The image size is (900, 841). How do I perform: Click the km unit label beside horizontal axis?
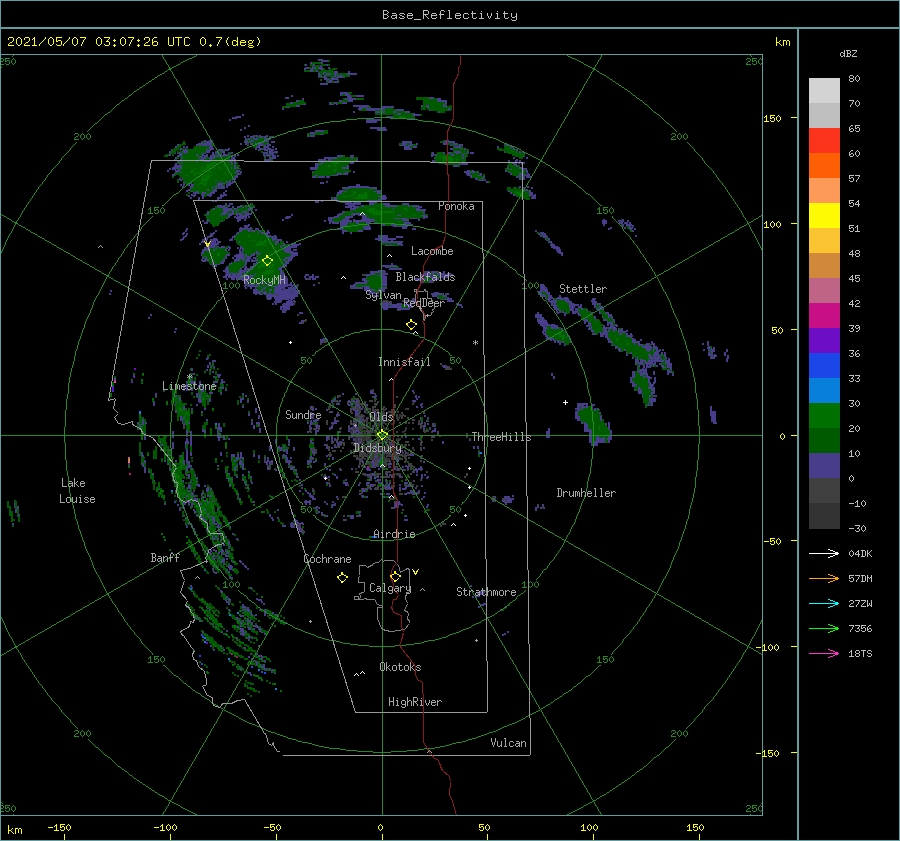tap(14, 830)
